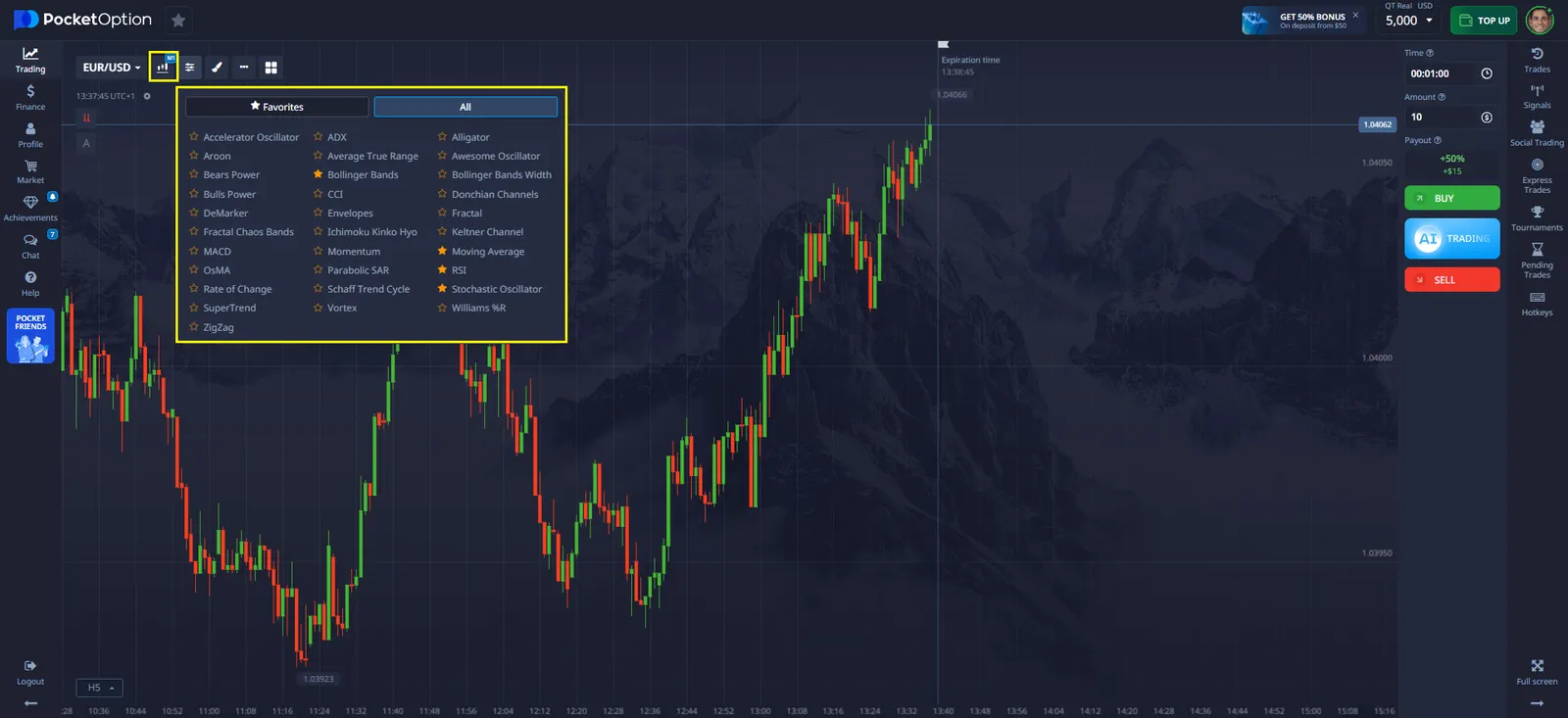The height and width of the screenshot is (718, 1568).
Task: Open Tournaments trophy icon
Action: (1537, 217)
